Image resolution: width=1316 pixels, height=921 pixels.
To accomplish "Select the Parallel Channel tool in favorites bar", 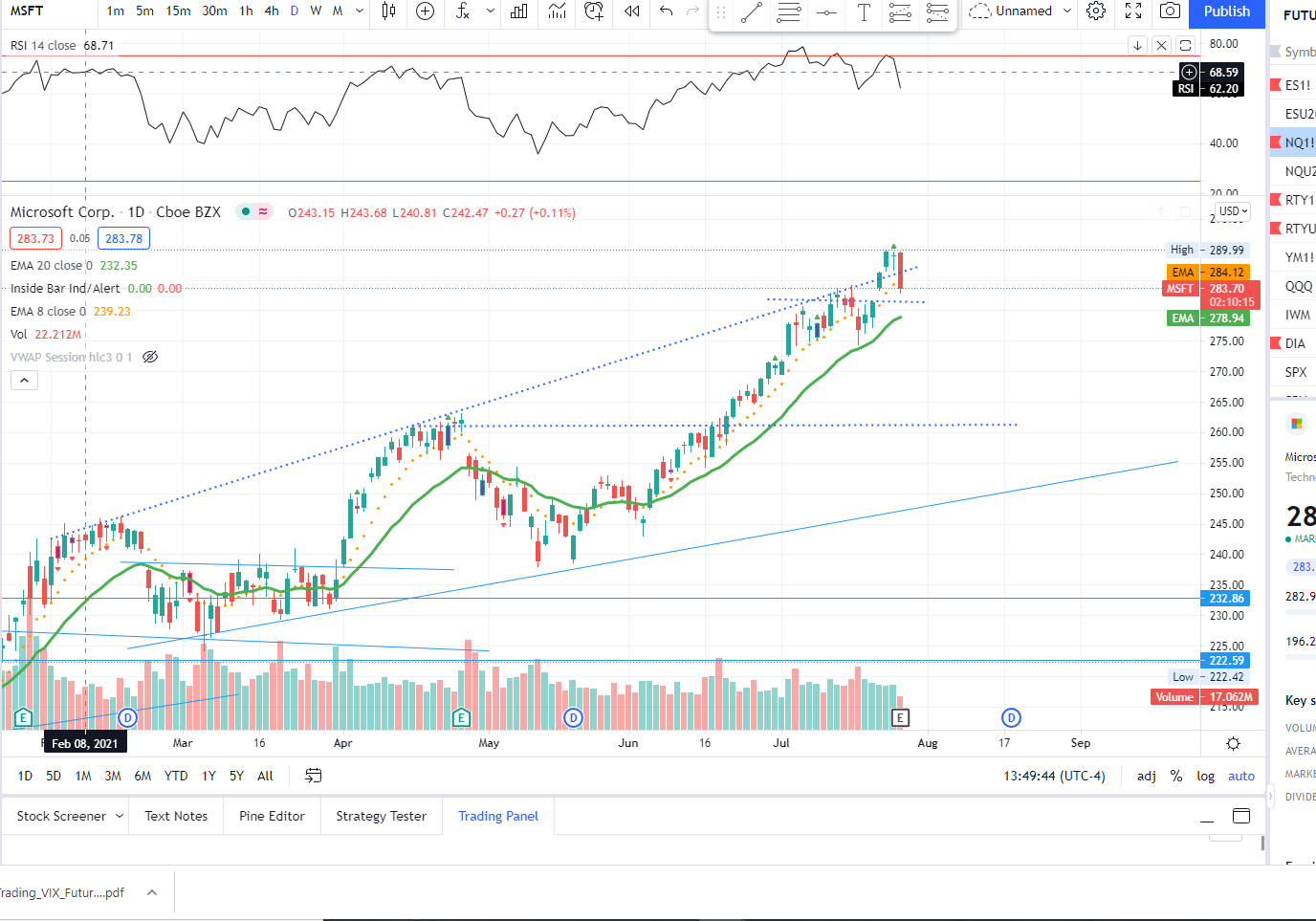I will pyautogui.click(x=789, y=12).
